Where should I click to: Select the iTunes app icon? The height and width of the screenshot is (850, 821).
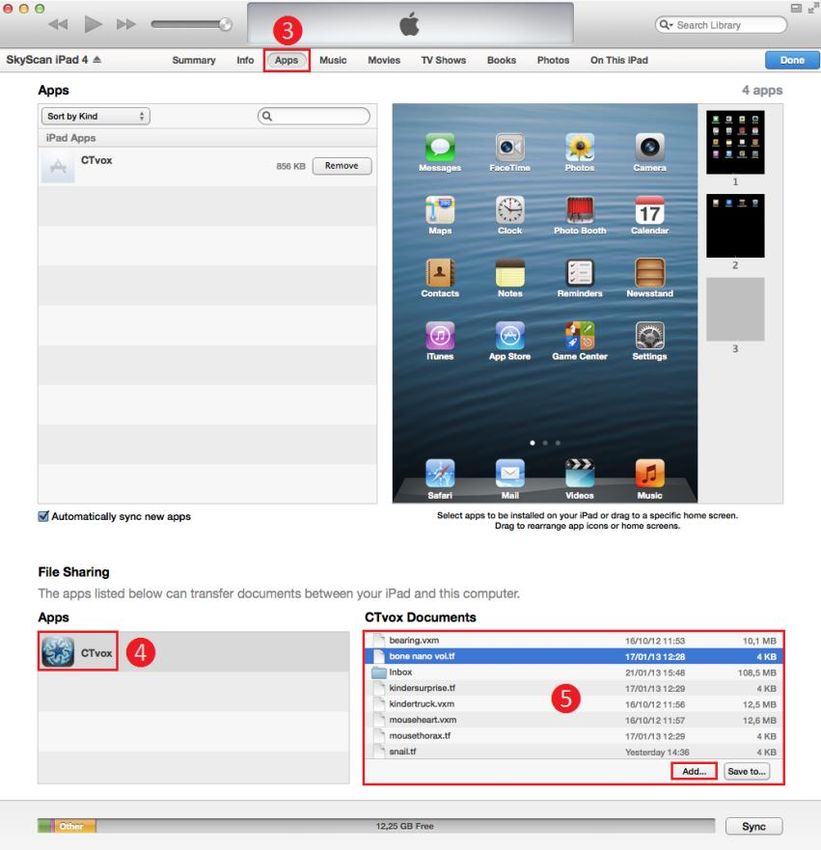click(440, 336)
